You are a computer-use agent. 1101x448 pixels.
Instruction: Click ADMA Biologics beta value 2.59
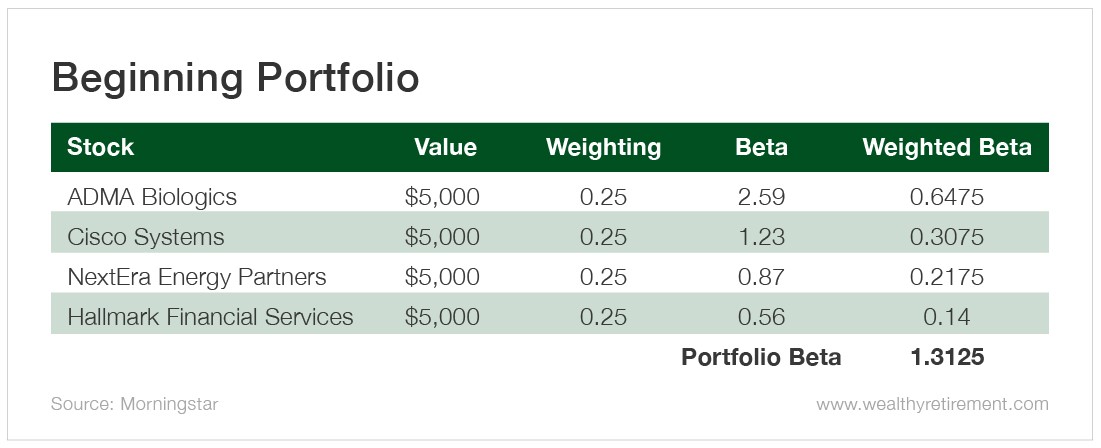click(761, 197)
